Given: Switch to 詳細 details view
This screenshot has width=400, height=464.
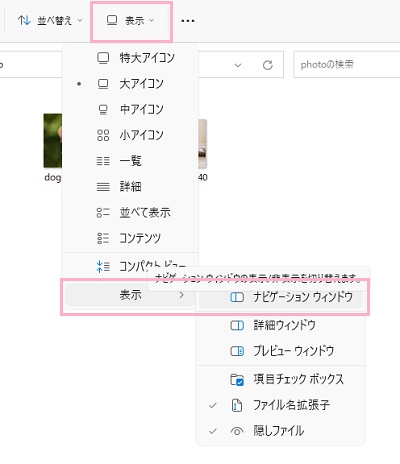Looking at the screenshot, I should point(130,186).
